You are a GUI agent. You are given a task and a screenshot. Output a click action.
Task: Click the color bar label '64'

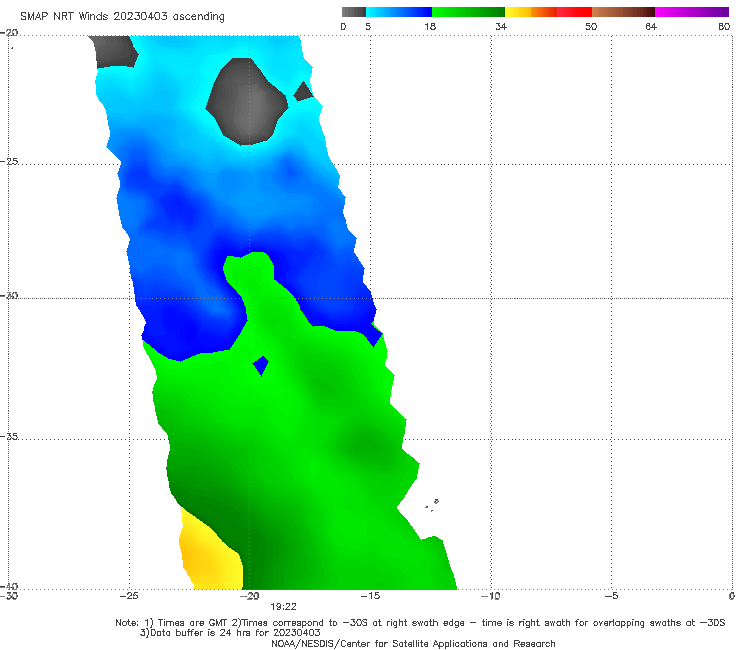pos(651,26)
